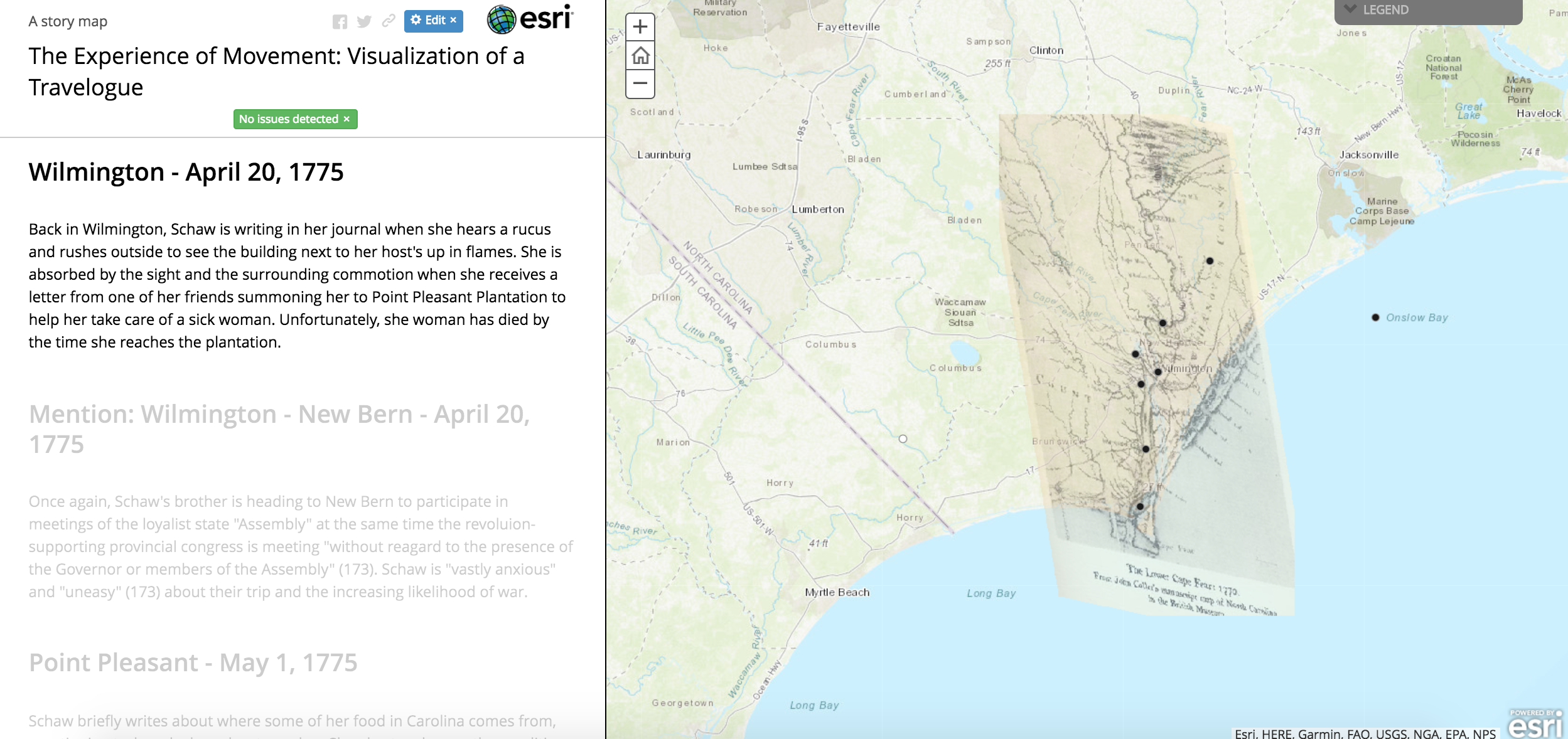Viewport: 1568px width, 739px height.
Task: Select the Wilmington point marker on map
Action: pyautogui.click(x=1158, y=372)
